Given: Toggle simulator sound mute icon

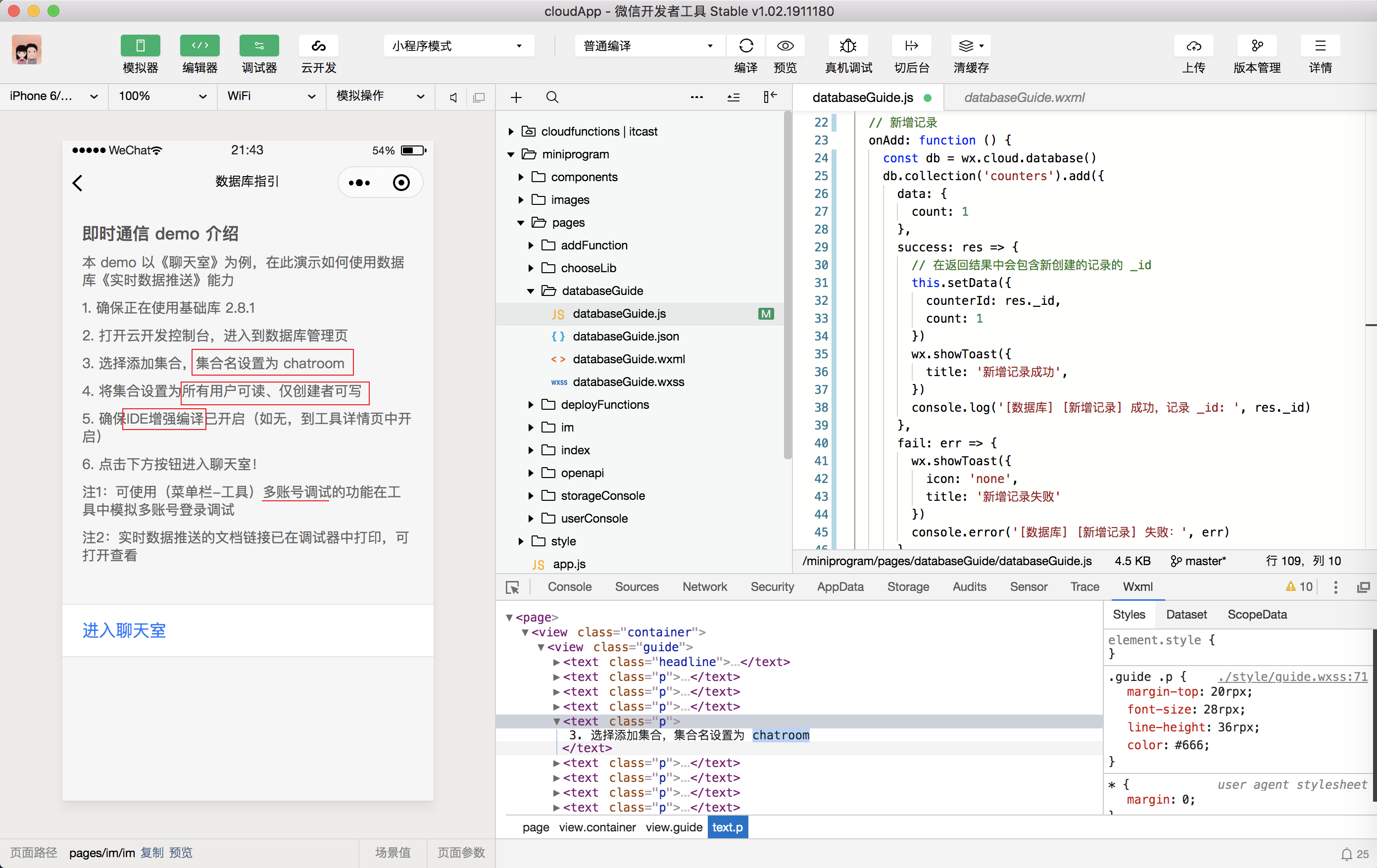Looking at the screenshot, I should pos(453,97).
